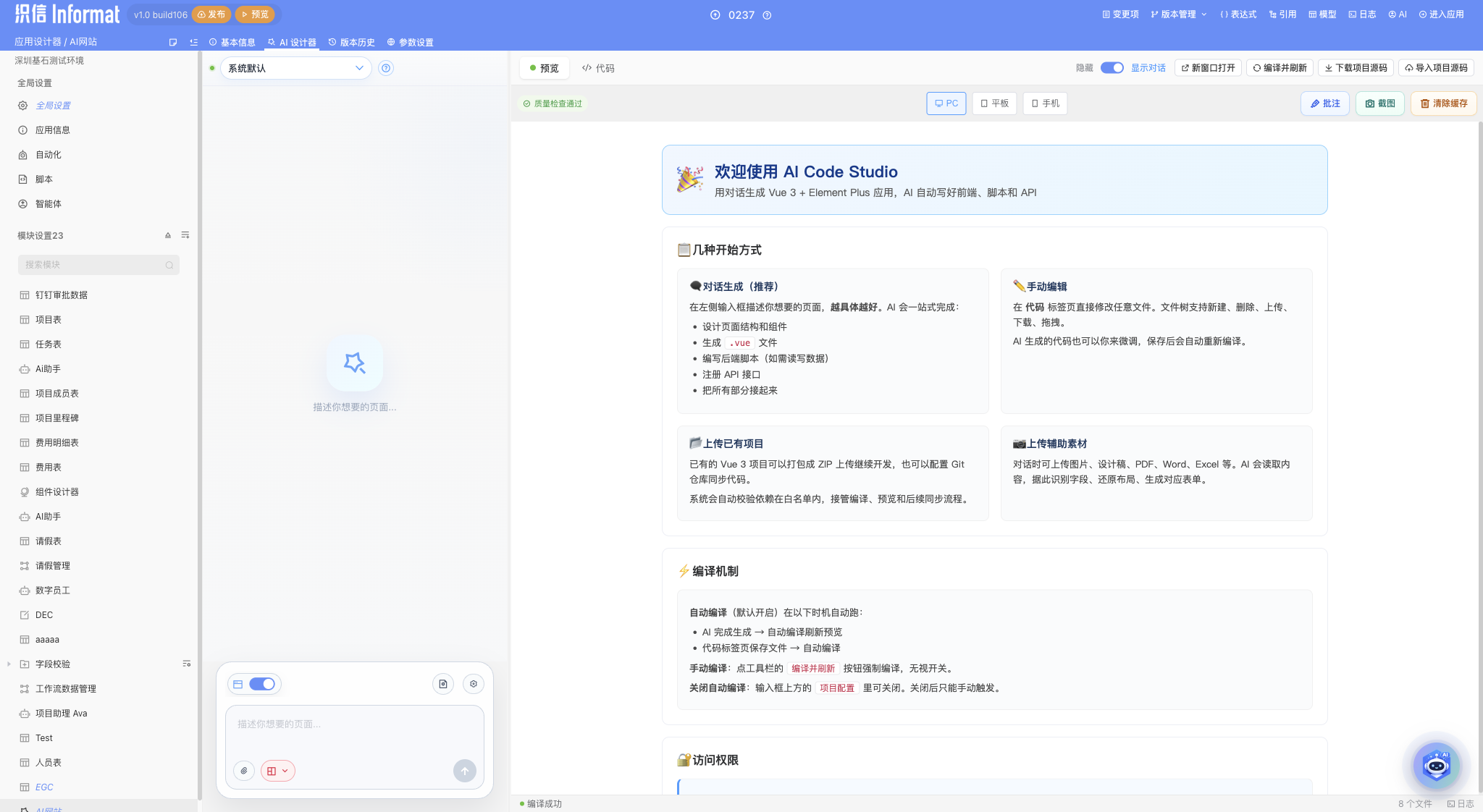This screenshot has height=812, width=1483.
Task: Expand the 版本管理 dropdown
Action: pos(1179,14)
